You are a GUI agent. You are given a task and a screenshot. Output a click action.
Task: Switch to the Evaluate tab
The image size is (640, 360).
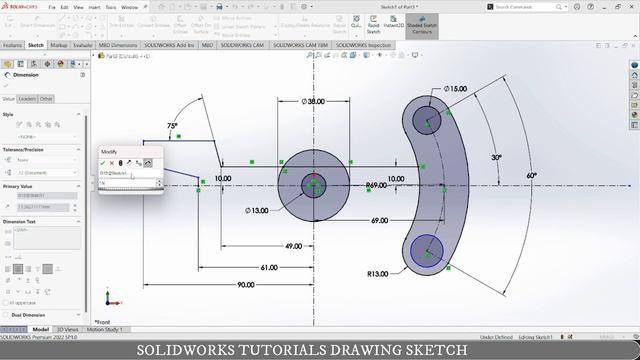[83, 45]
